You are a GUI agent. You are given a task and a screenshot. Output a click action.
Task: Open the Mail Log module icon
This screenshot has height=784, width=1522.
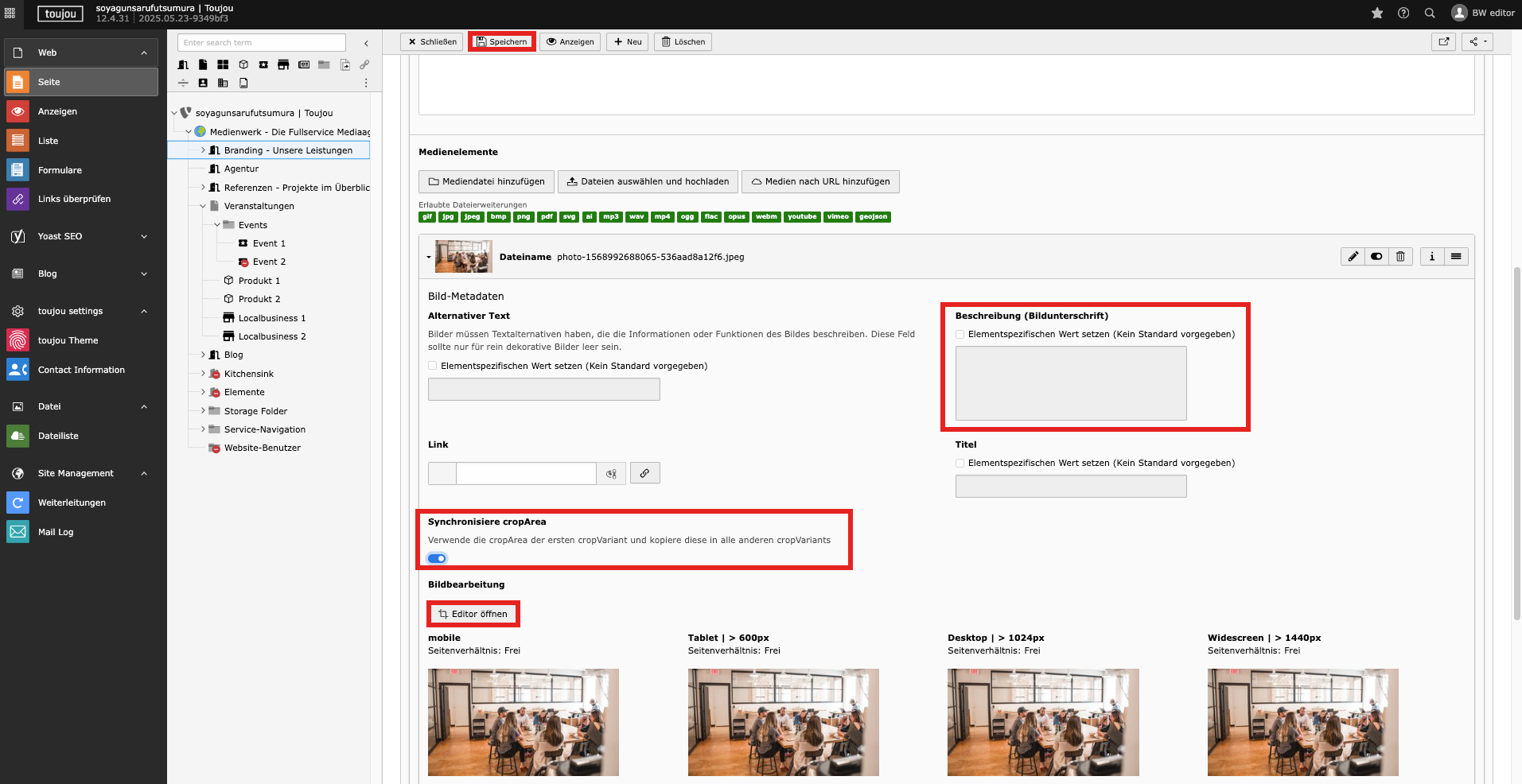18,532
